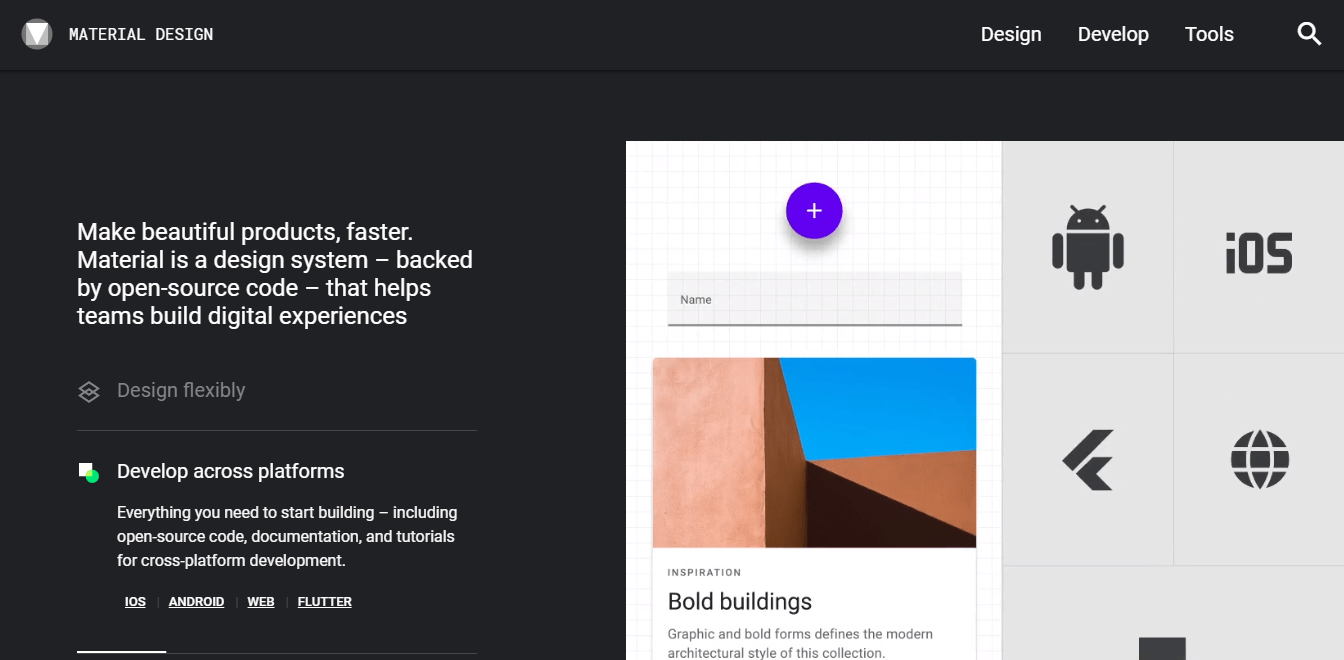Open the search magnifier icon

(1309, 34)
